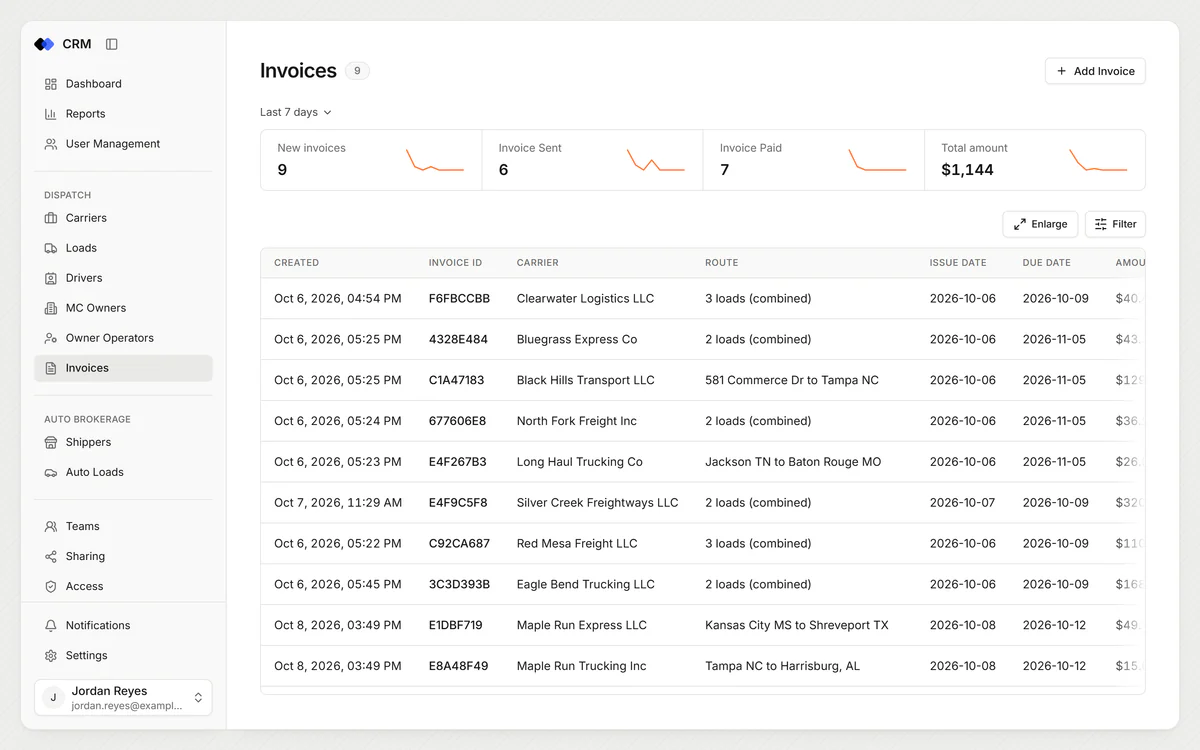Screen dimensions: 1200x750
Task: Click the Filter sliders icon
Action: click(x=1101, y=224)
